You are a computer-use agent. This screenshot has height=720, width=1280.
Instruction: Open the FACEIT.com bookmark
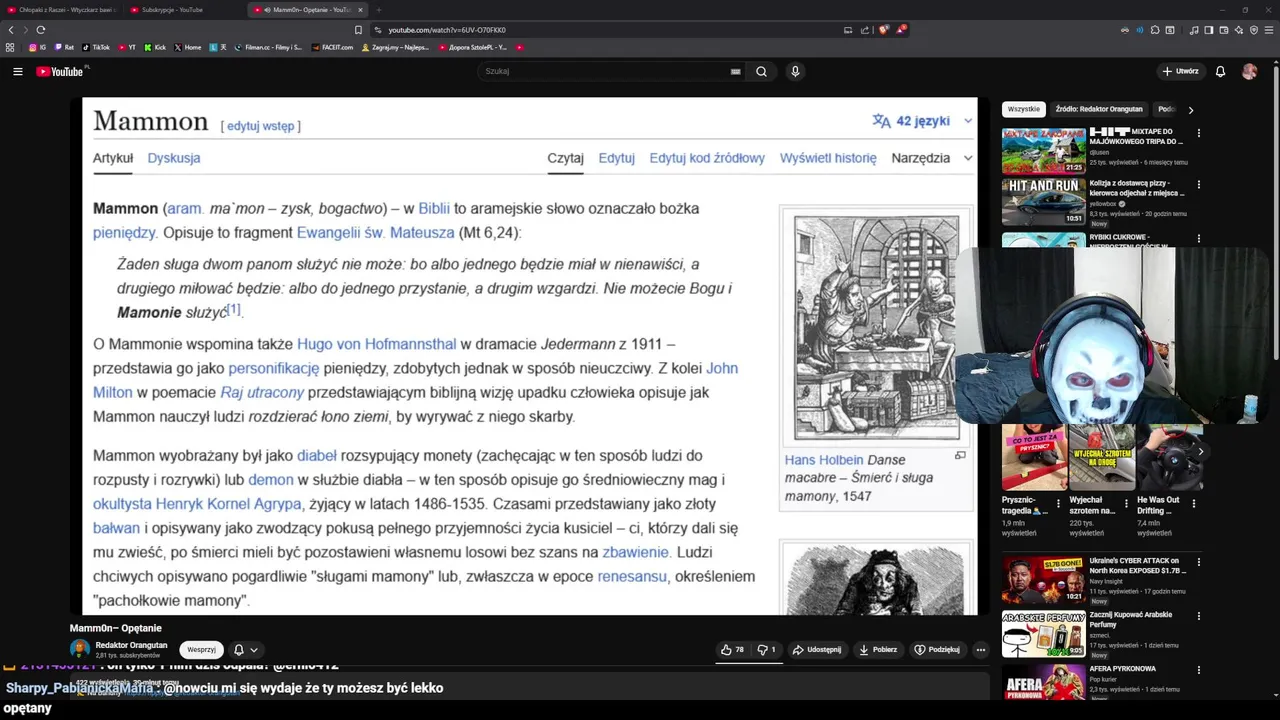(x=332, y=47)
